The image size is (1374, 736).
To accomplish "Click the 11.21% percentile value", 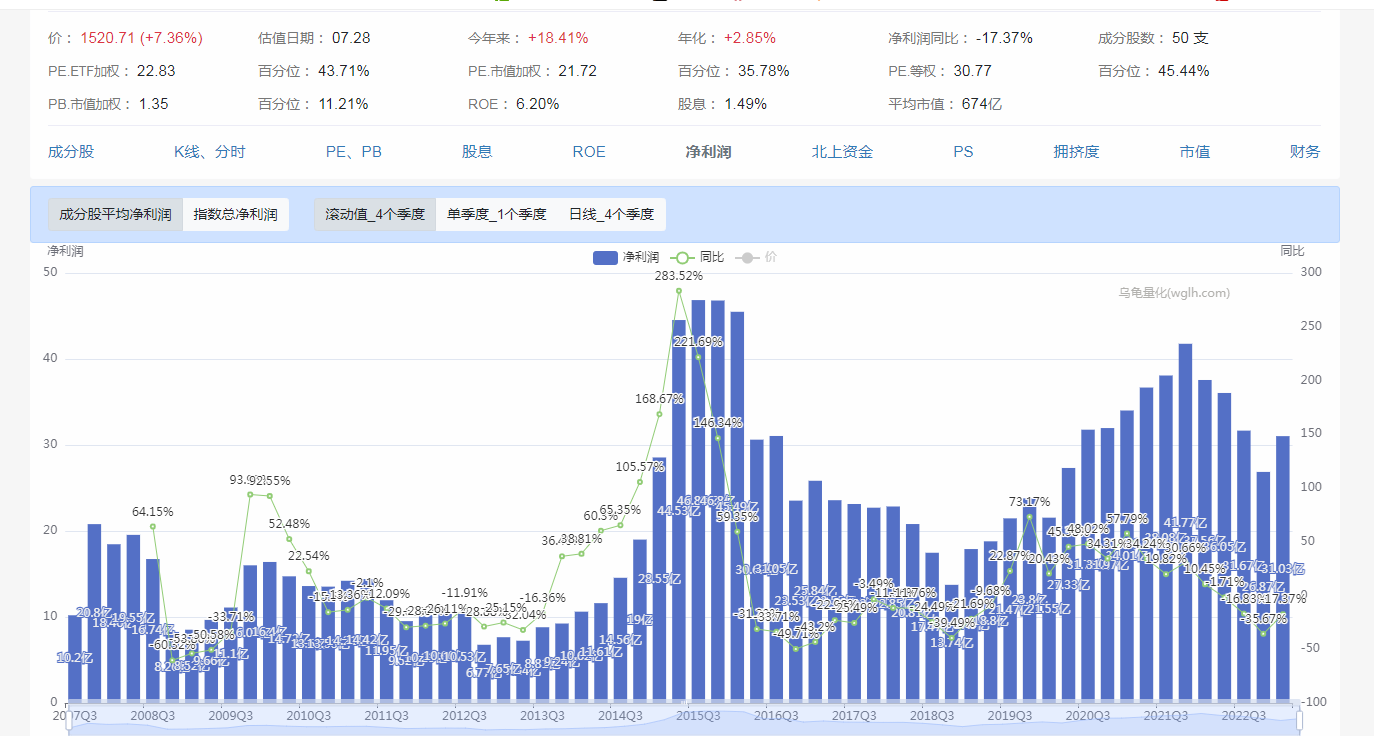I will [x=343, y=104].
